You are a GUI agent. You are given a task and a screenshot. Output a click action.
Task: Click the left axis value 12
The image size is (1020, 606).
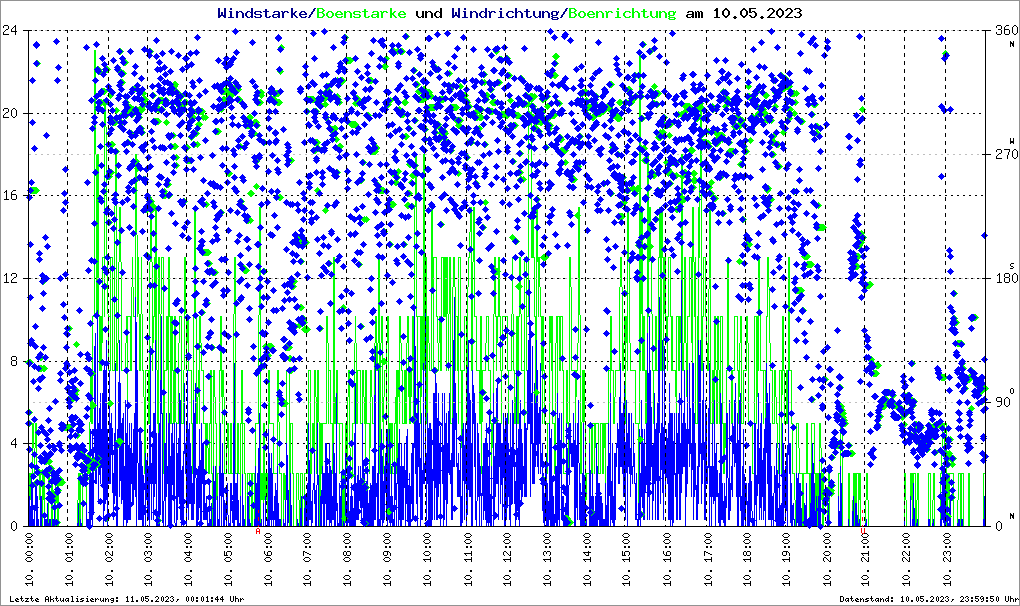tap(10, 278)
